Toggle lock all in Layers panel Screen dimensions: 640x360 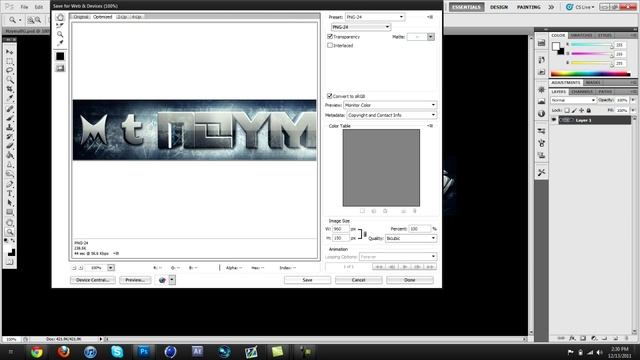589,110
